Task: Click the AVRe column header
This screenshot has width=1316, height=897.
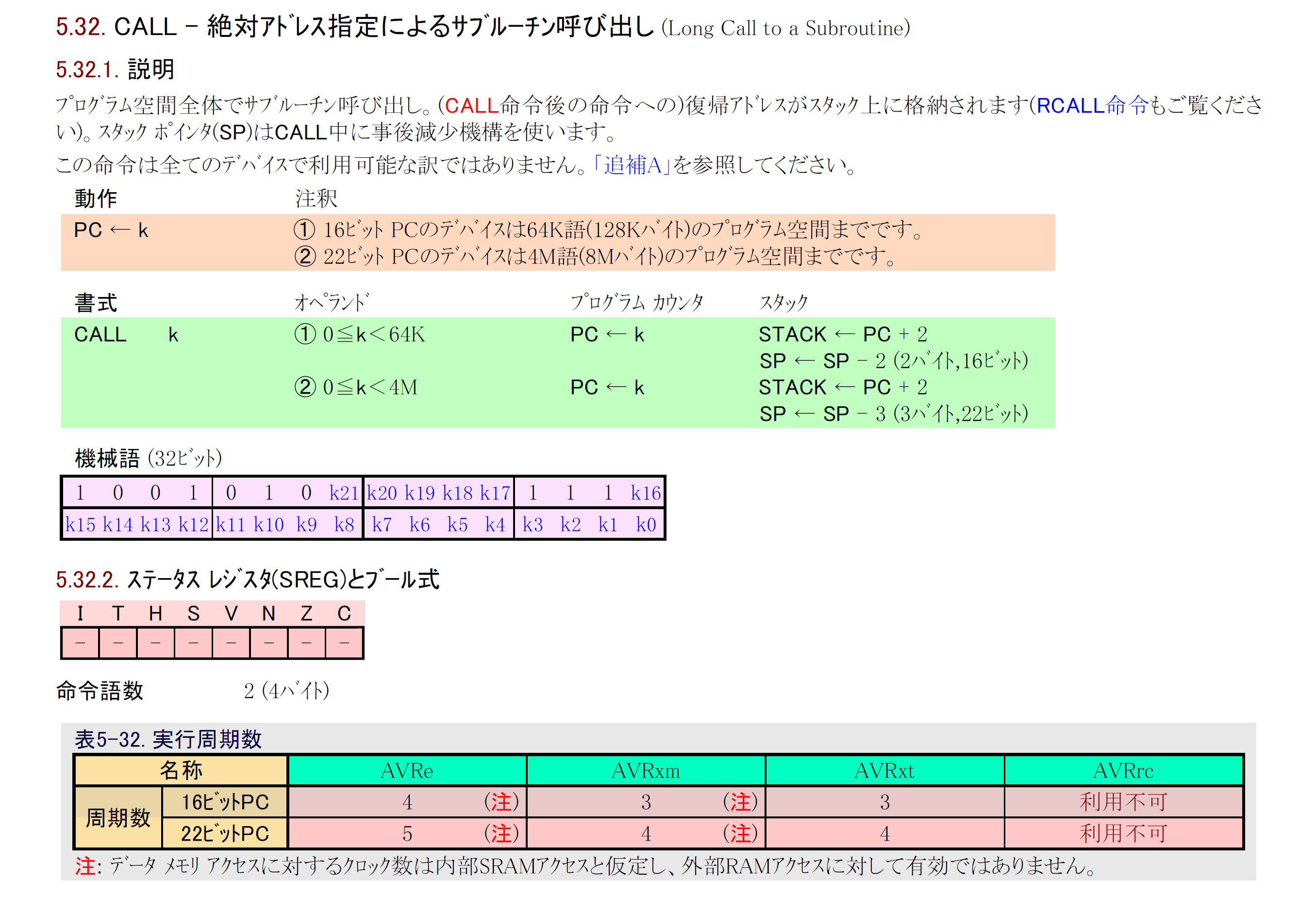Action: point(407,770)
